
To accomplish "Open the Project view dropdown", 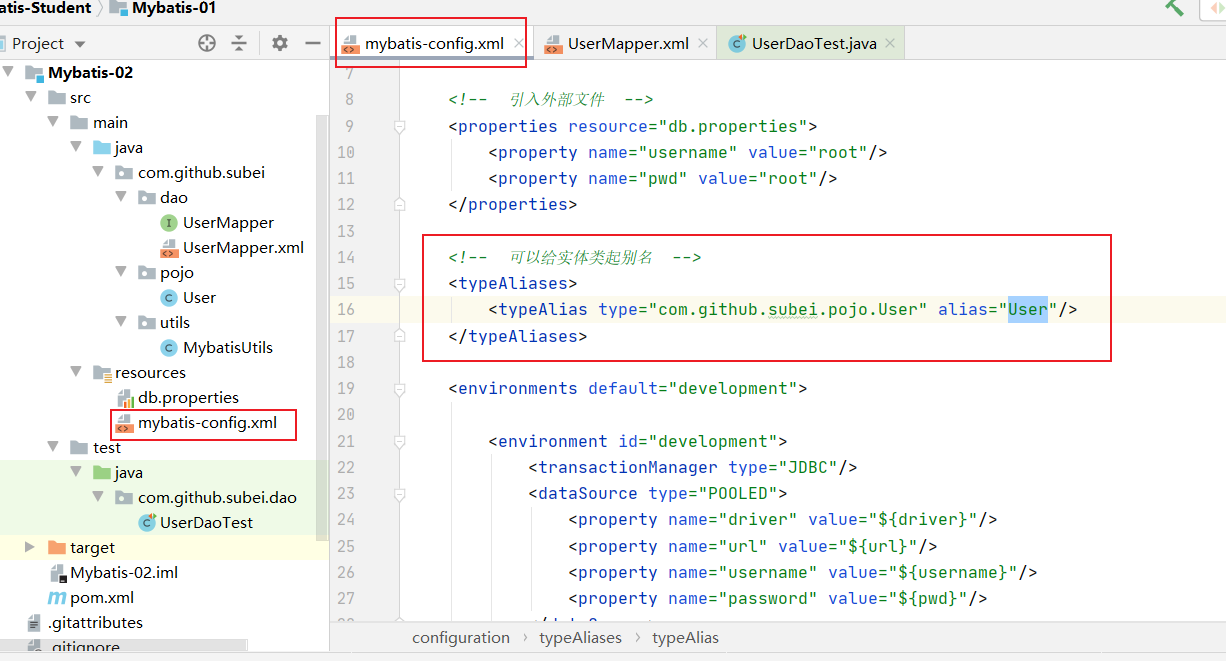I will coord(80,44).
